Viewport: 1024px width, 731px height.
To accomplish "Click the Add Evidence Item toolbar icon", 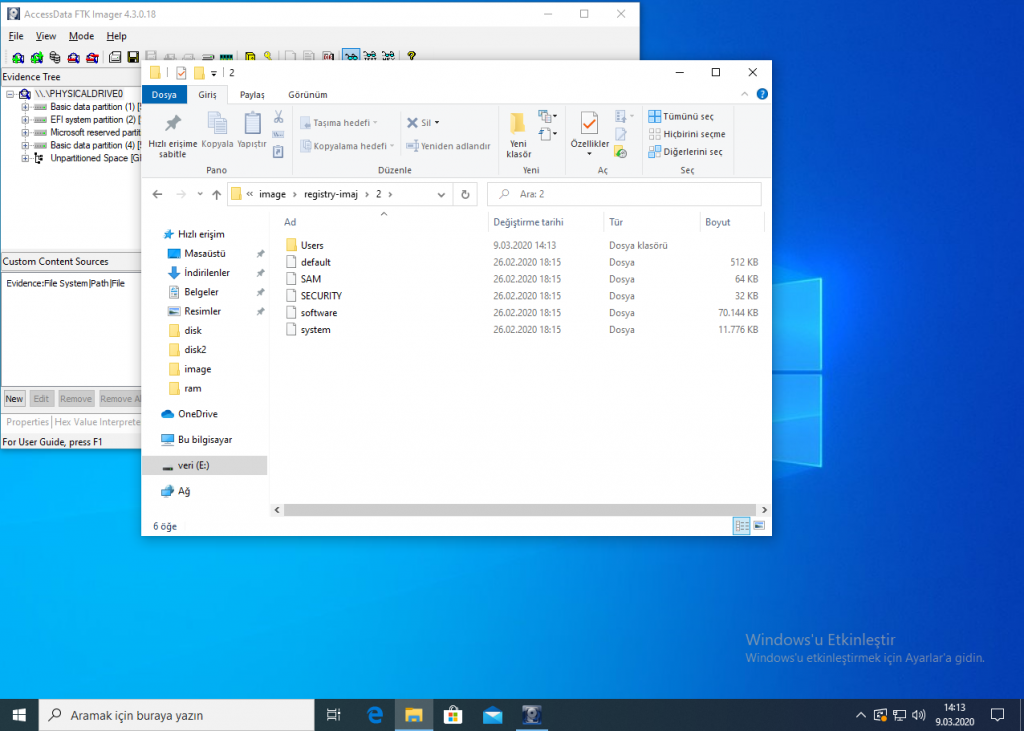I will 18,57.
